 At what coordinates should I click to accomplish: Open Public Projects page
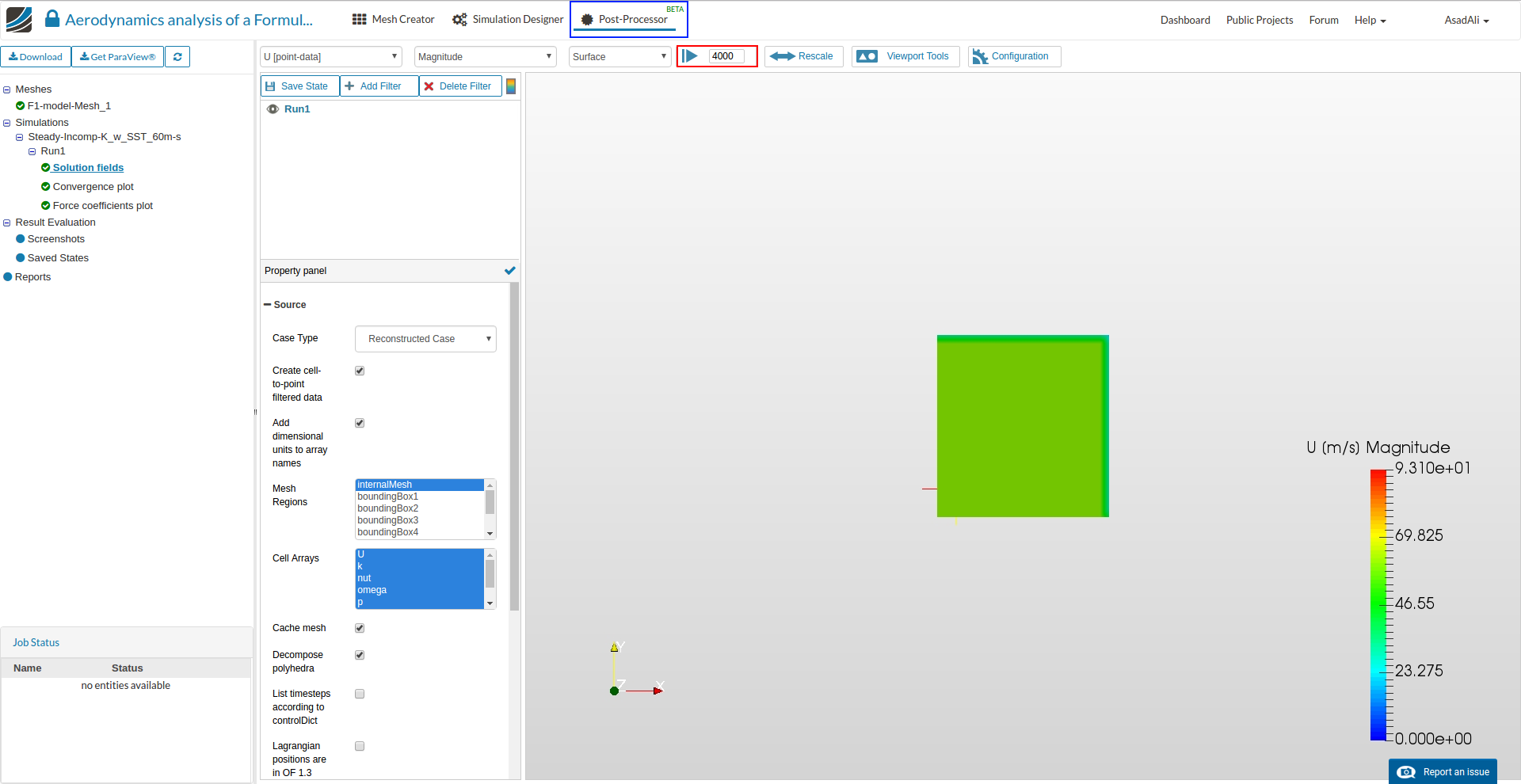[x=1260, y=21]
